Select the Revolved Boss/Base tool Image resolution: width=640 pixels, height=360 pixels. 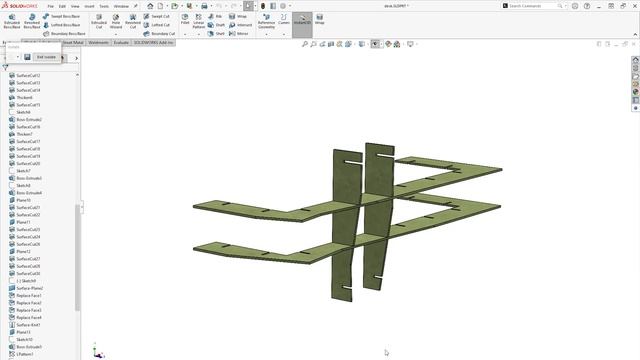coord(32,21)
